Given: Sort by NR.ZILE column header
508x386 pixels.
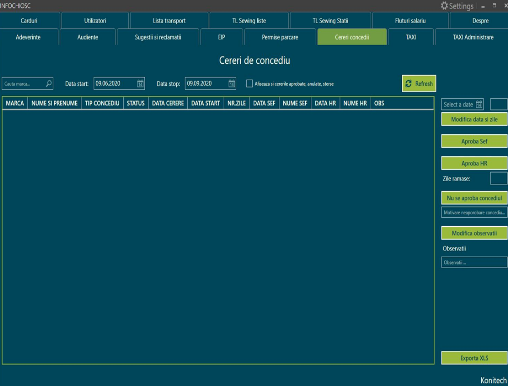Looking at the screenshot, I should click(237, 103).
